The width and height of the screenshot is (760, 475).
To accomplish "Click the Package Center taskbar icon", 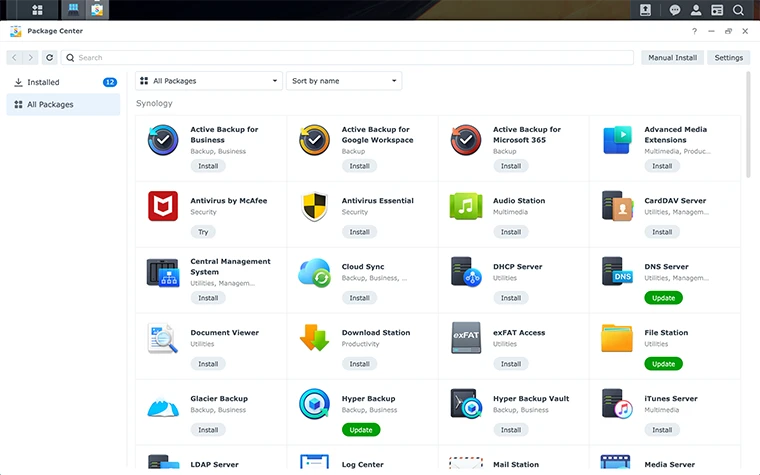I will (97, 10).
